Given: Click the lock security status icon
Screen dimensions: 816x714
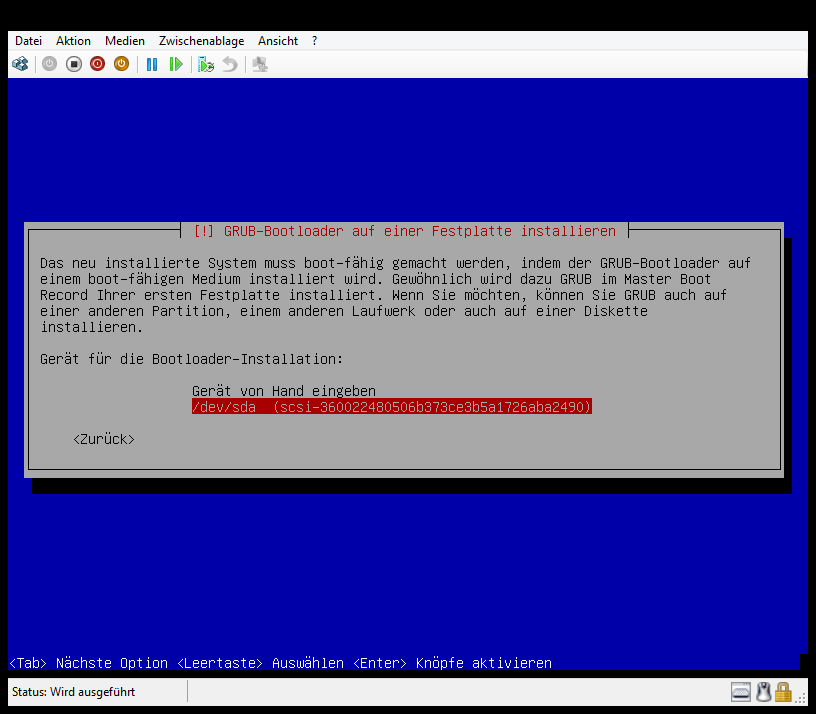Looking at the screenshot, I should click(x=783, y=692).
